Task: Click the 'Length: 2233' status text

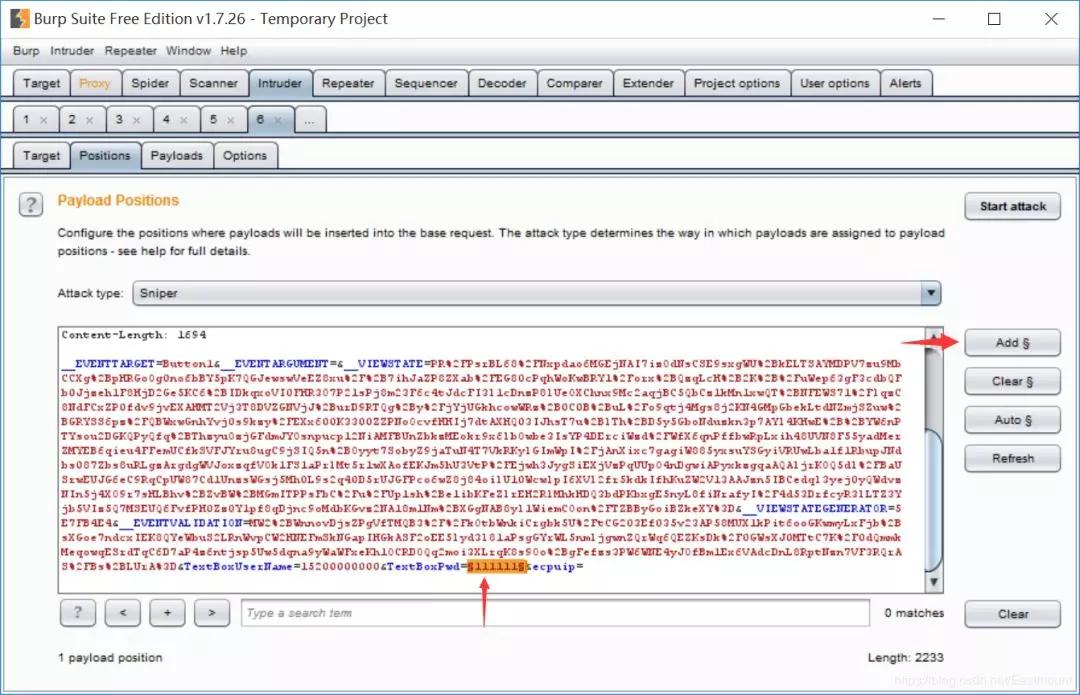Action: (x=905, y=658)
